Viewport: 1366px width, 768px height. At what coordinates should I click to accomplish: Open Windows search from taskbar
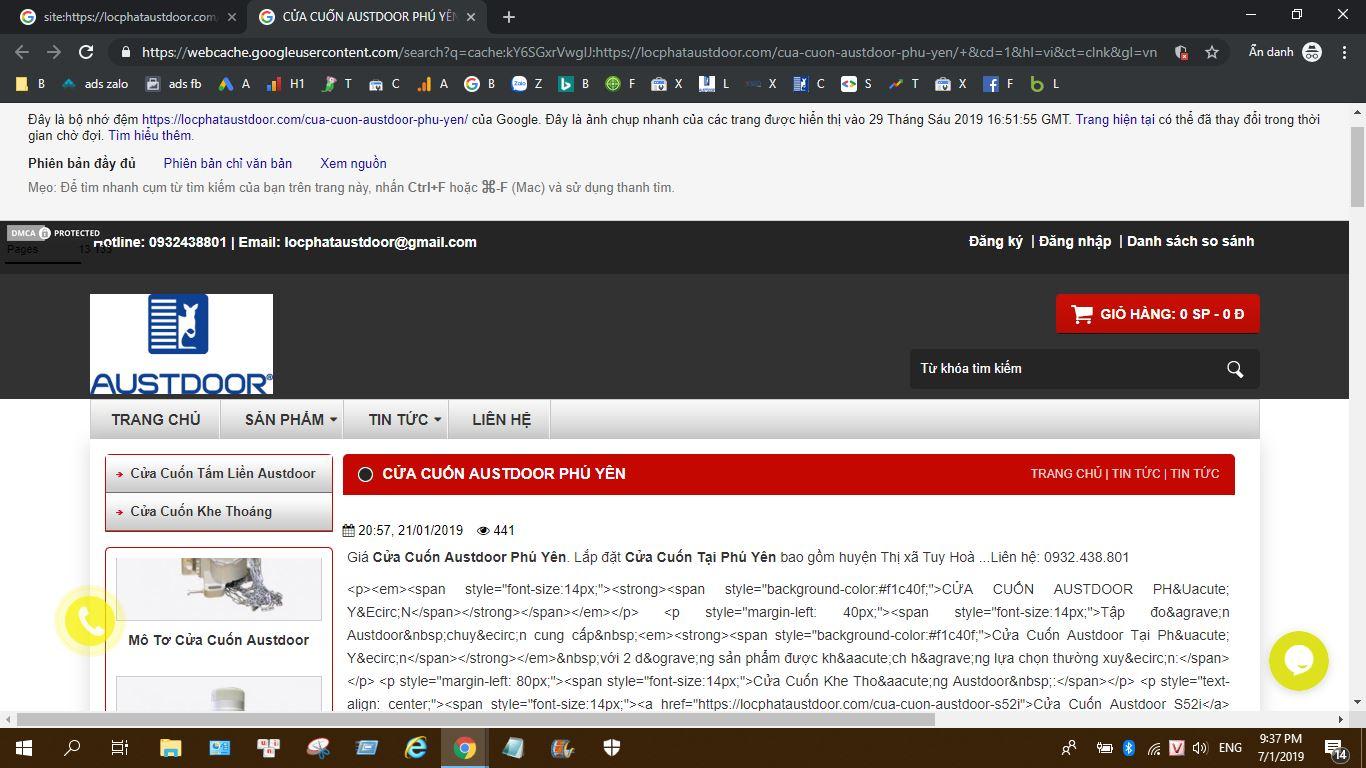72,747
